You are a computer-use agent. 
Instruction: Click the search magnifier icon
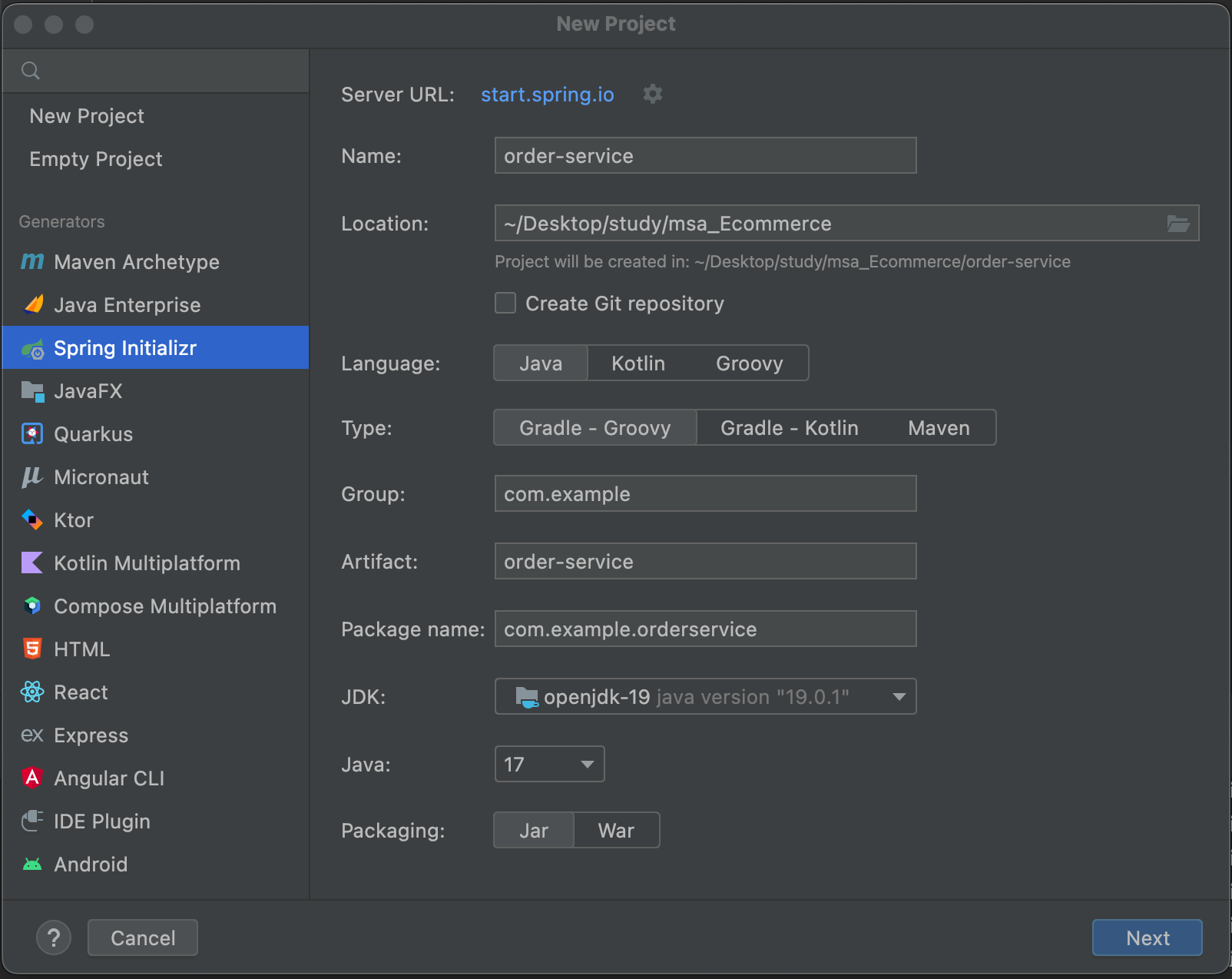(31, 71)
